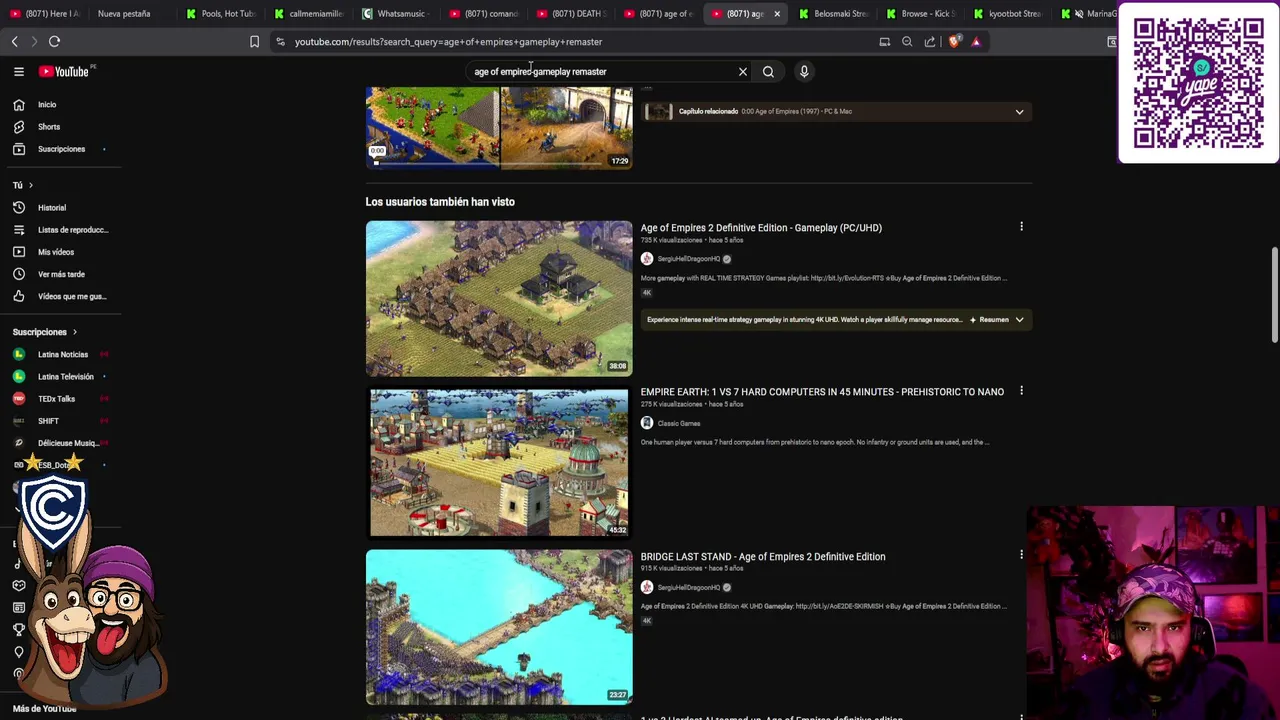Click the Resumen summary label
The height and width of the screenshot is (720, 1280).
click(x=993, y=320)
